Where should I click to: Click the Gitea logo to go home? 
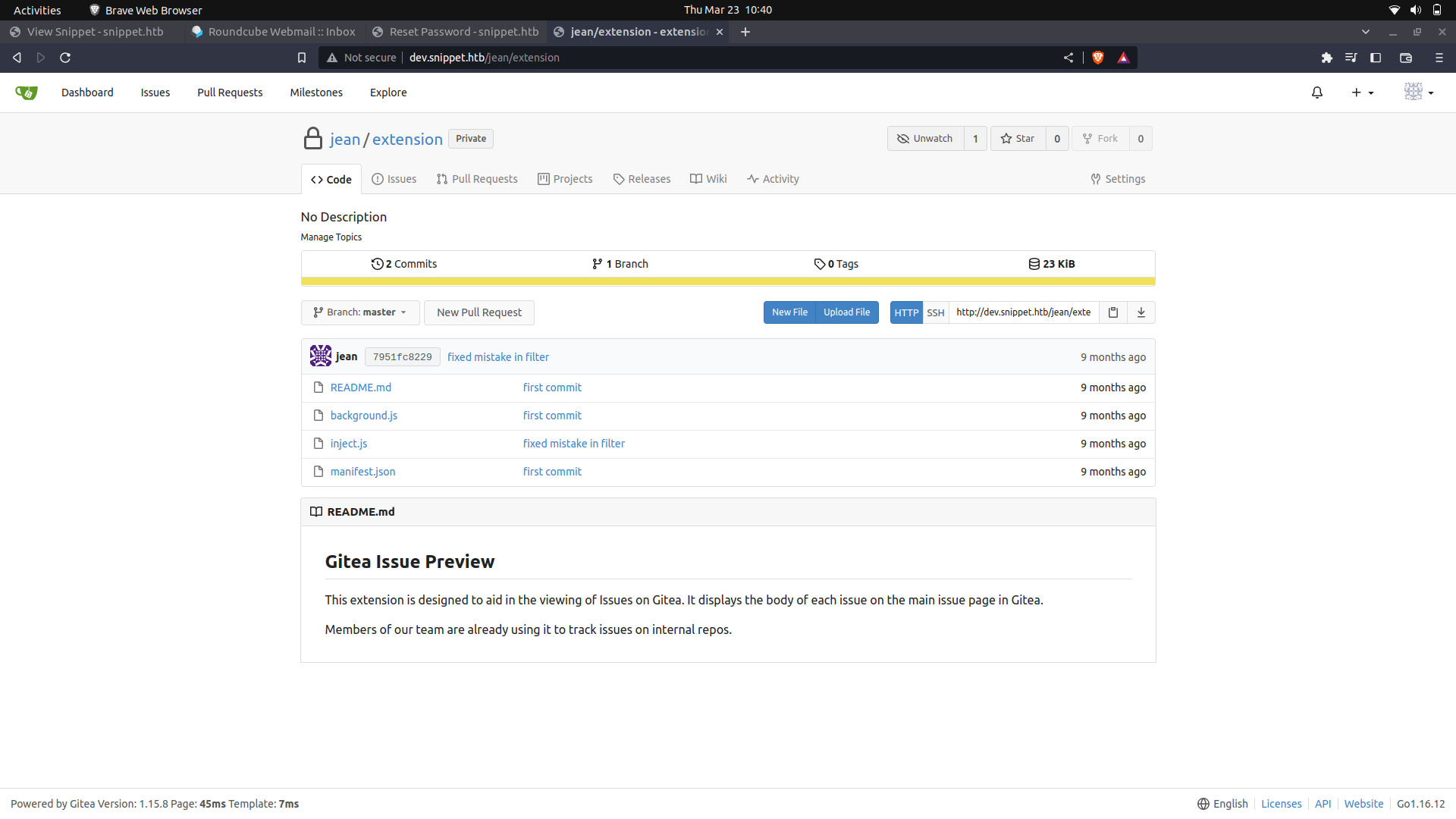(25, 92)
